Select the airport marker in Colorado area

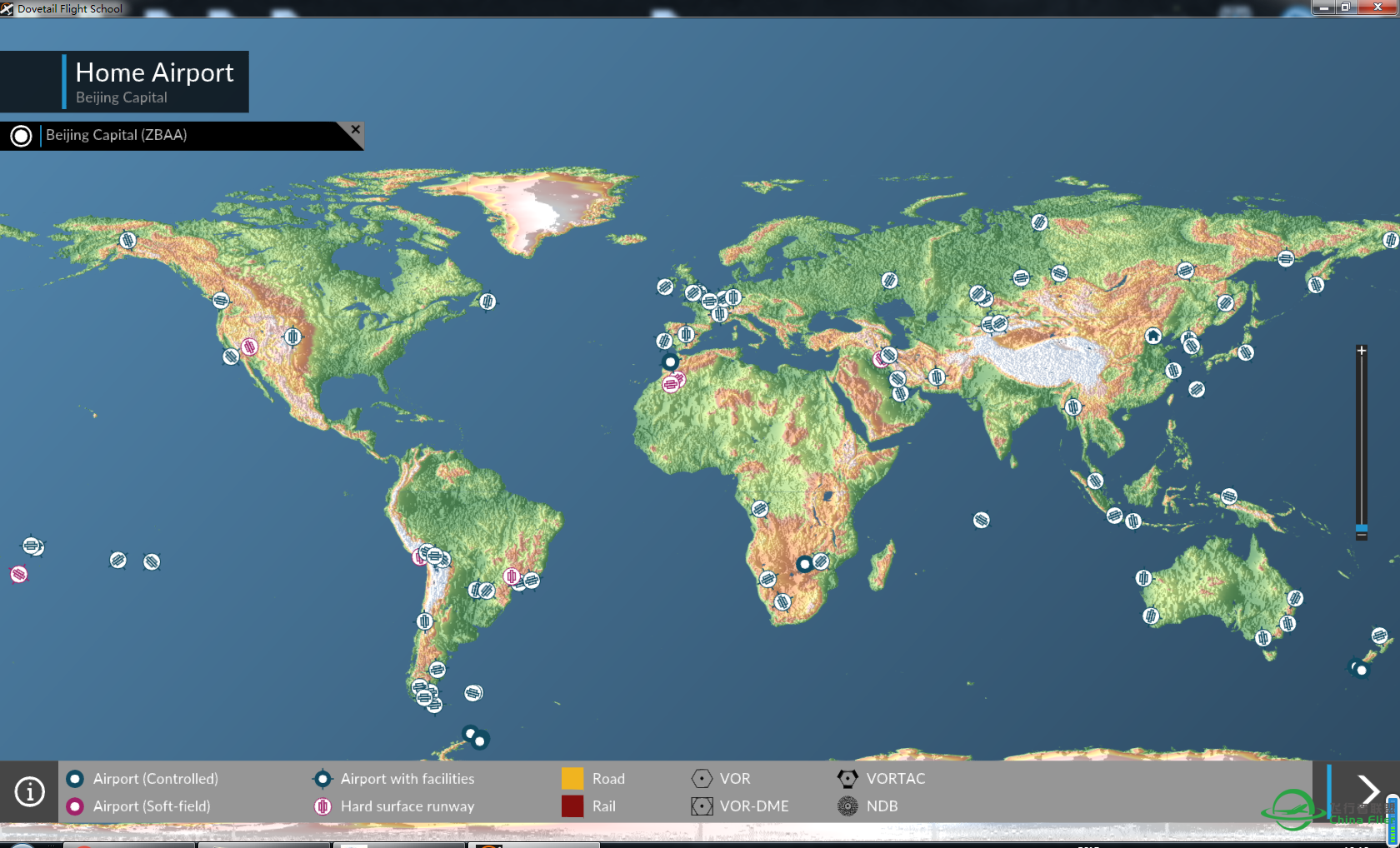click(x=292, y=337)
